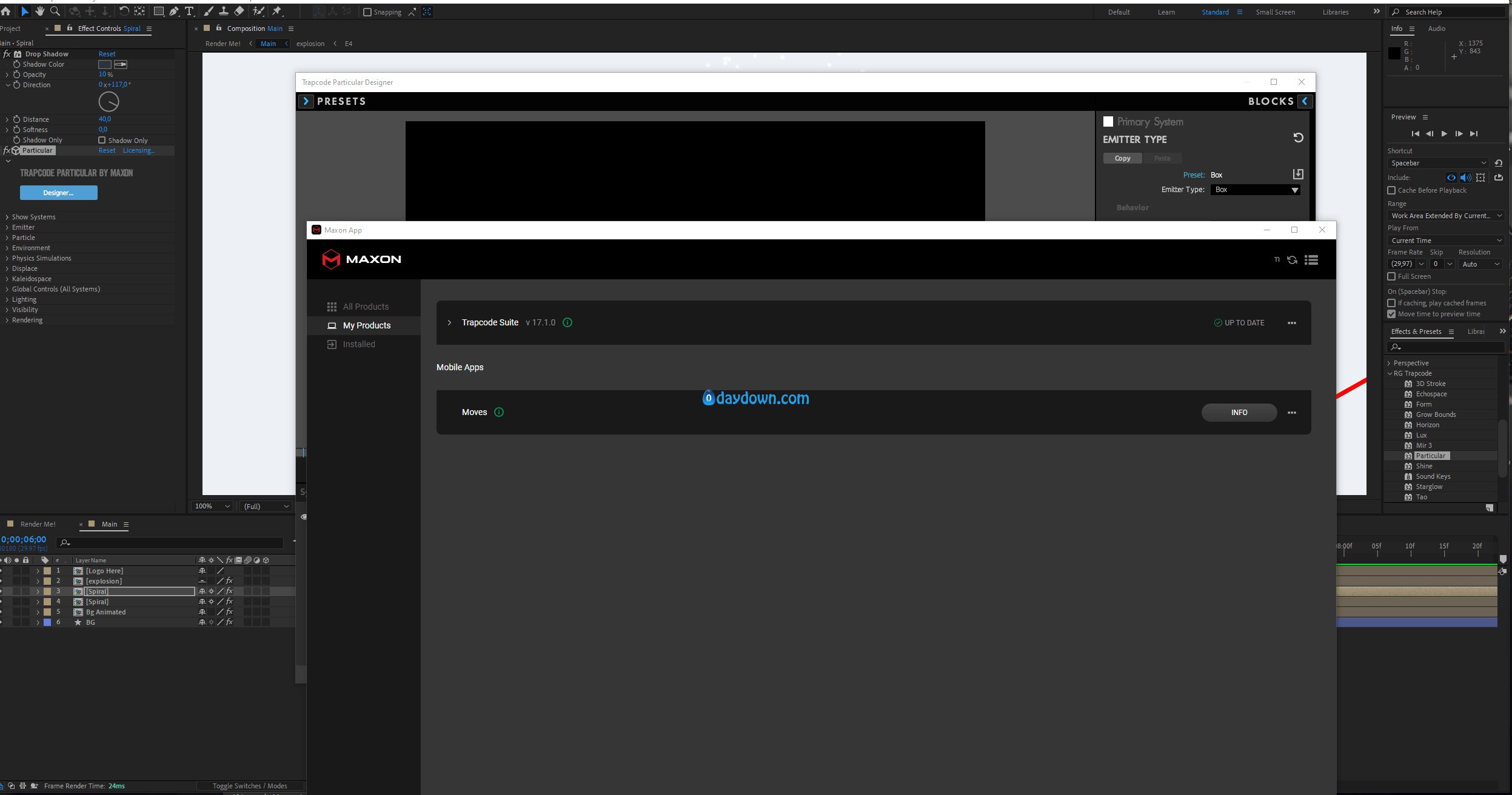Image resolution: width=1512 pixels, height=795 pixels.
Task: Enable the Shadow Only checkbox
Action: click(x=102, y=140)
